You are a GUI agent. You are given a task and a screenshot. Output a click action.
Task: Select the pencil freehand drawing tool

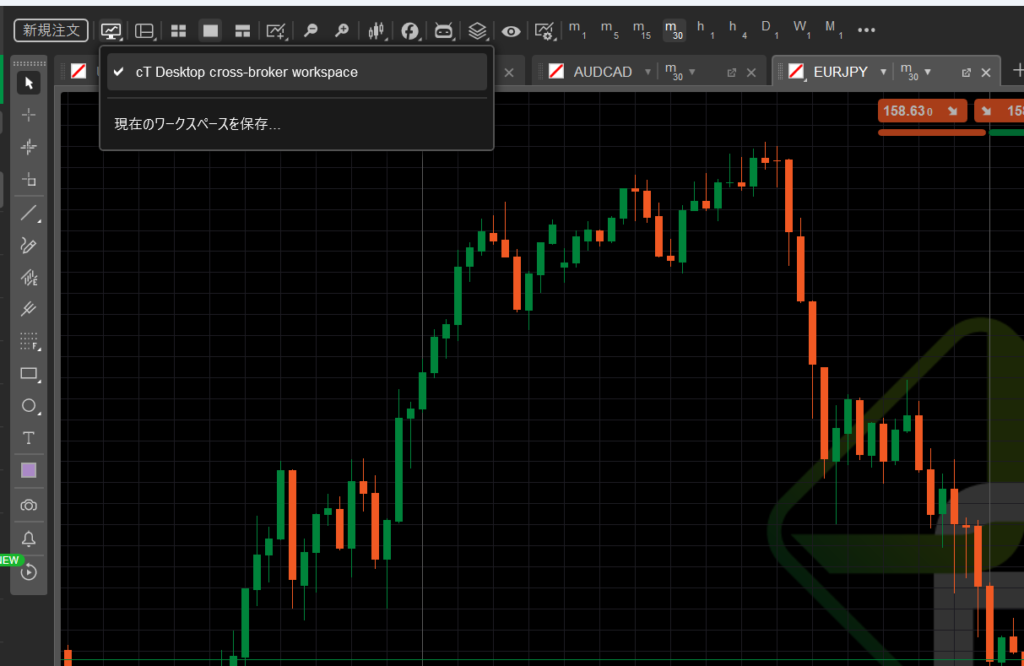coord(29,245)
